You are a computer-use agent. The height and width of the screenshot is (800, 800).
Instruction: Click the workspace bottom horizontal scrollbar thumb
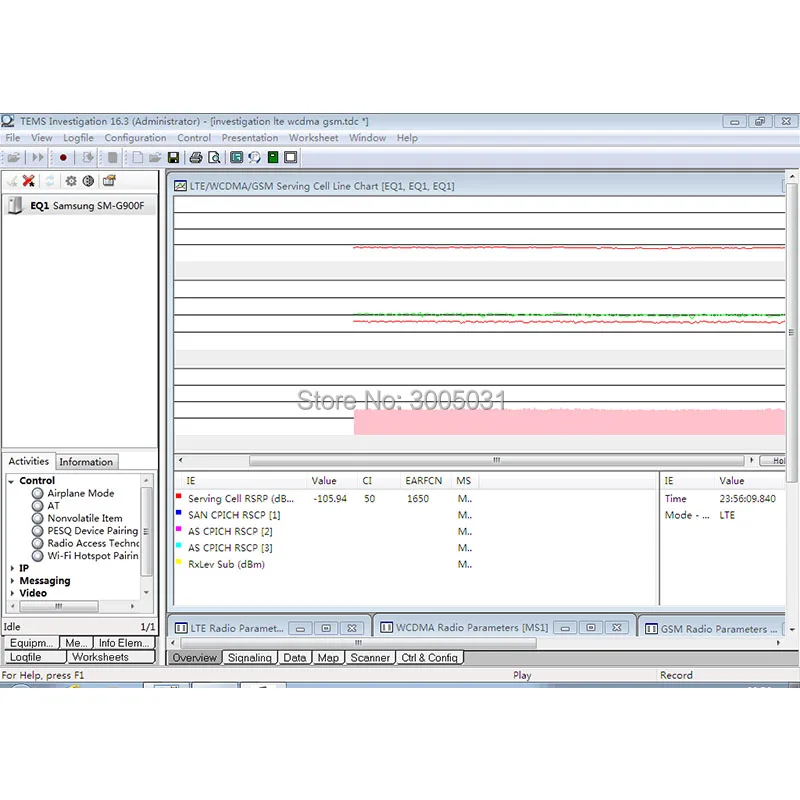tap(358, 643)
